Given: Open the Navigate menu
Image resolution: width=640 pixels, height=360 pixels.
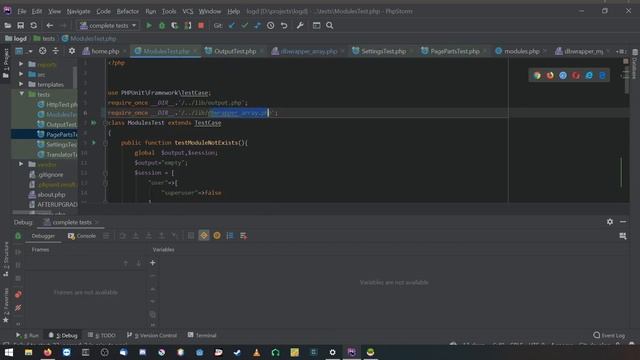Looking at the screenshot, I should coord(78,11).
